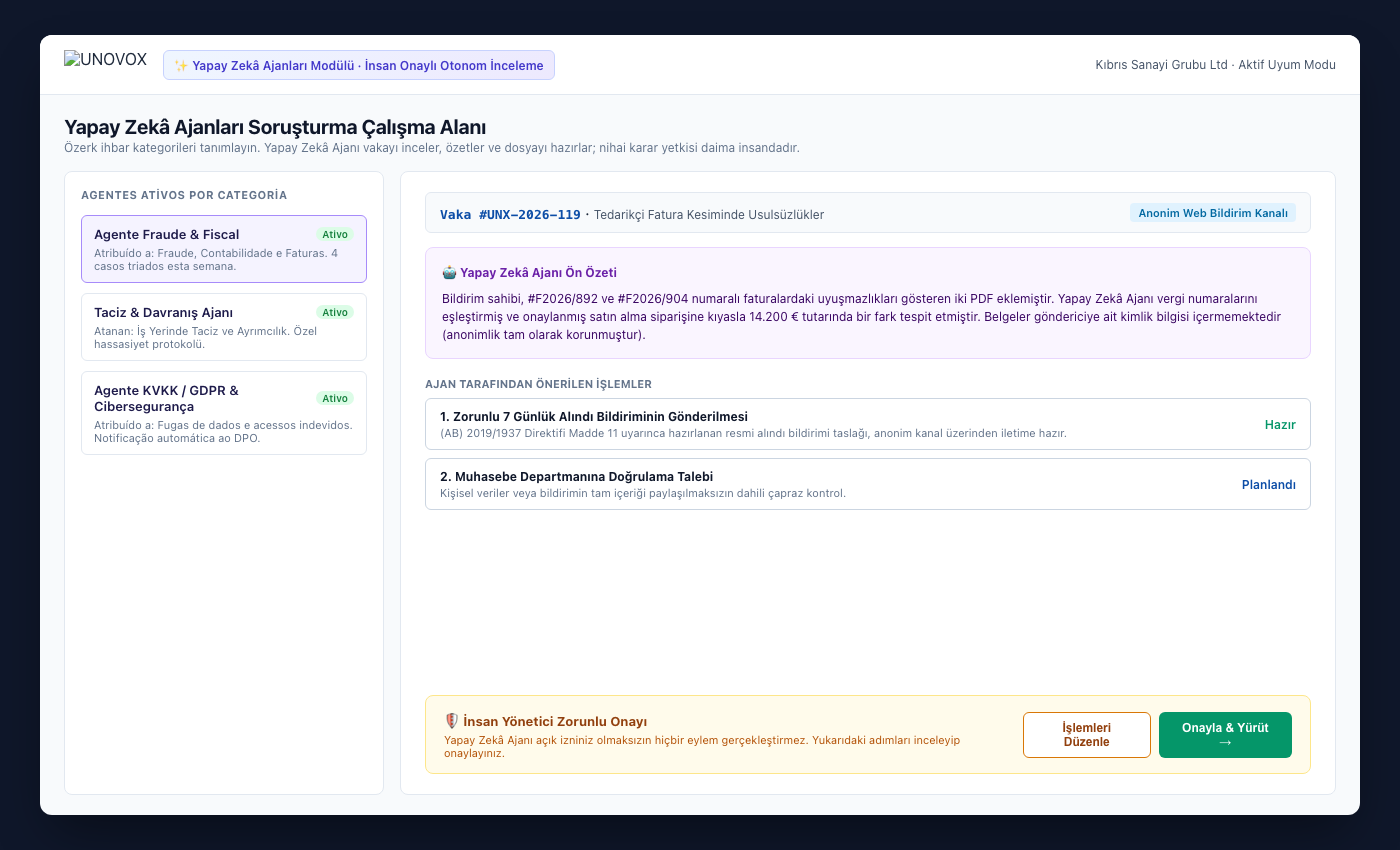This screenshot has width=1400, height=850.
Task: Click the AJAN TARAFINDAN ÖNERİLEN İŞLEMLER heading
Action: click(x=538, y=384)
